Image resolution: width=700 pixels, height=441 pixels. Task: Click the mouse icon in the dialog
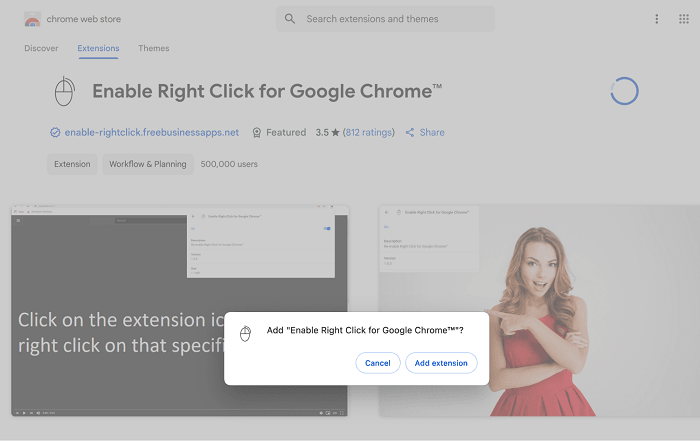click(x=245, y=333)
